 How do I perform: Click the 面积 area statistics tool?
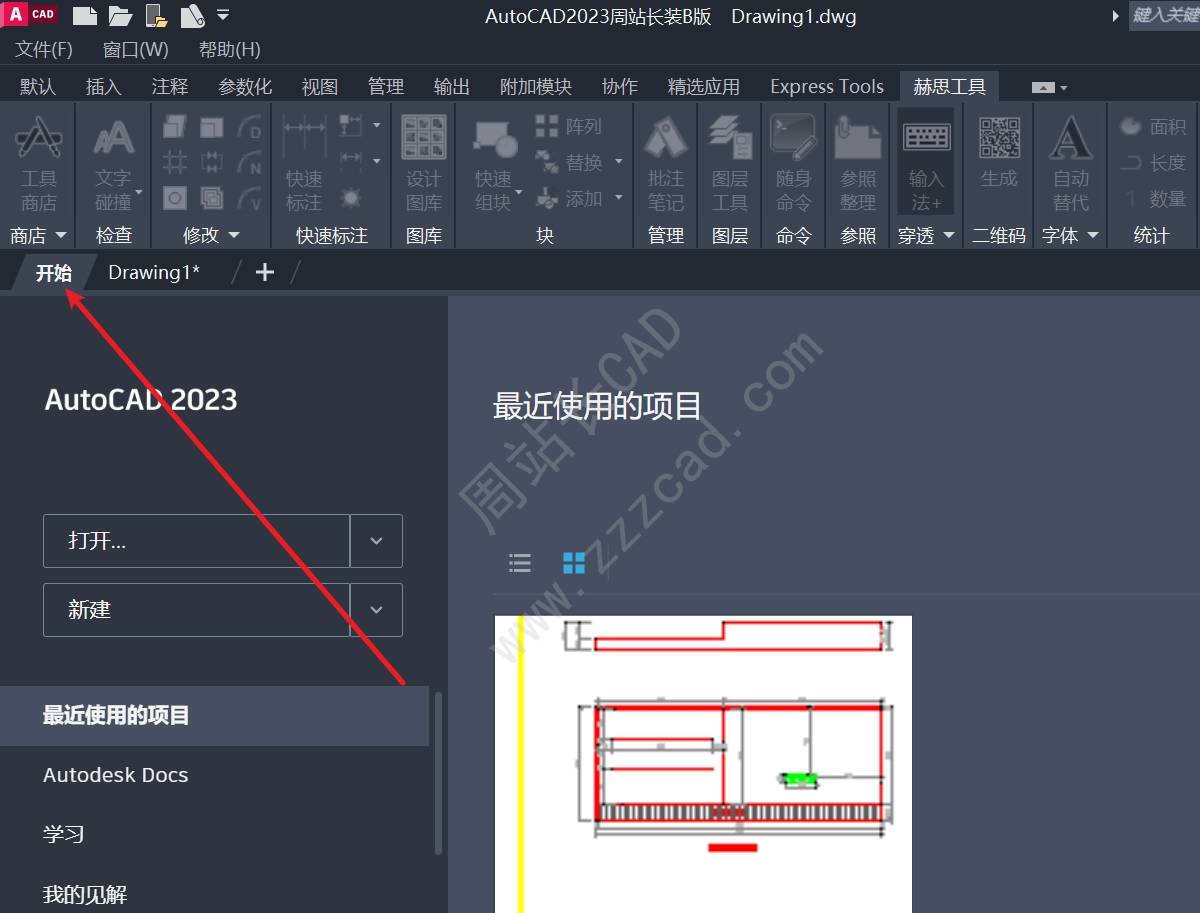(1153, 126)
